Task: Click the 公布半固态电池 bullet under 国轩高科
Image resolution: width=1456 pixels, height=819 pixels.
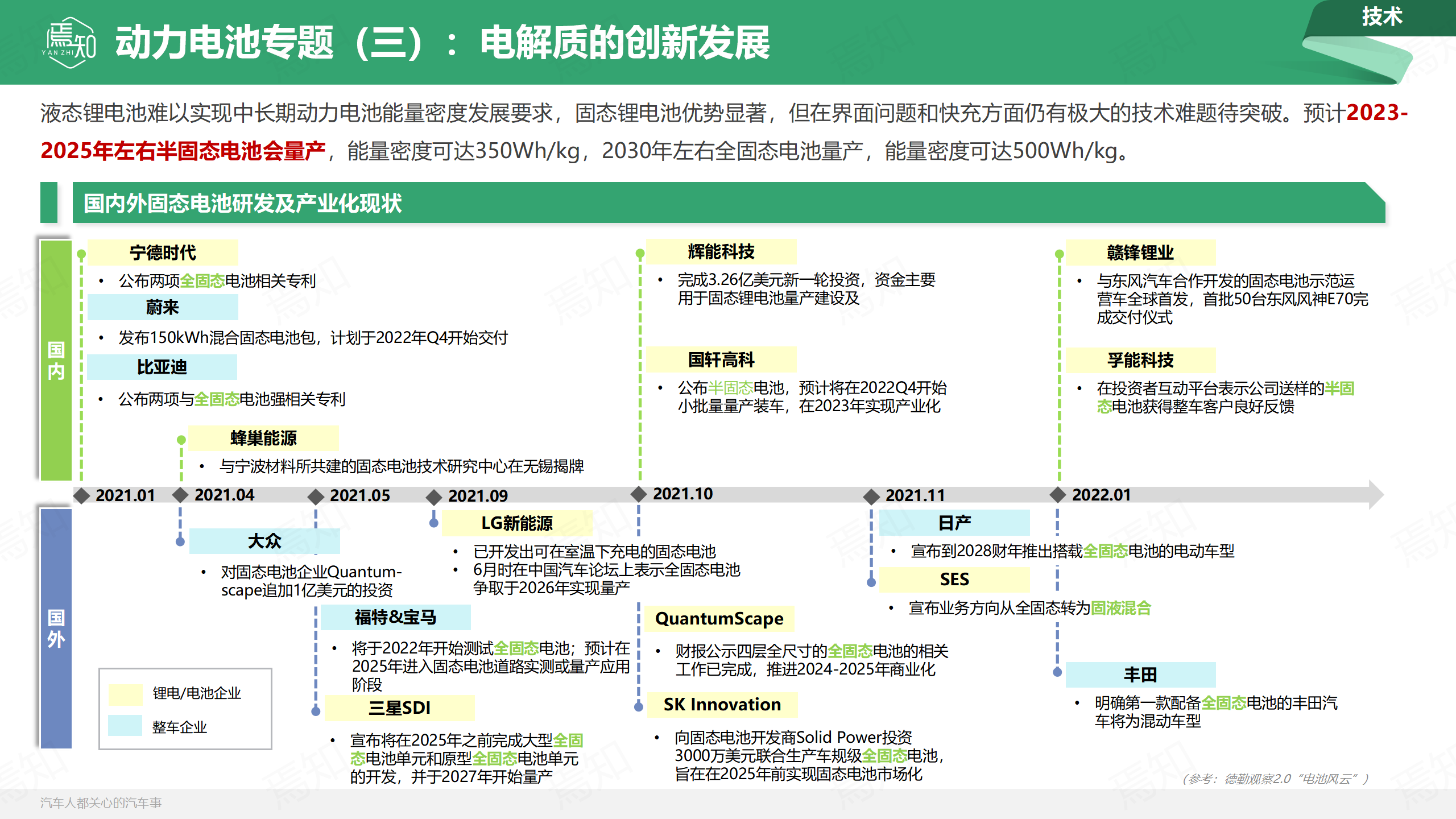Action: coord(812,397)
